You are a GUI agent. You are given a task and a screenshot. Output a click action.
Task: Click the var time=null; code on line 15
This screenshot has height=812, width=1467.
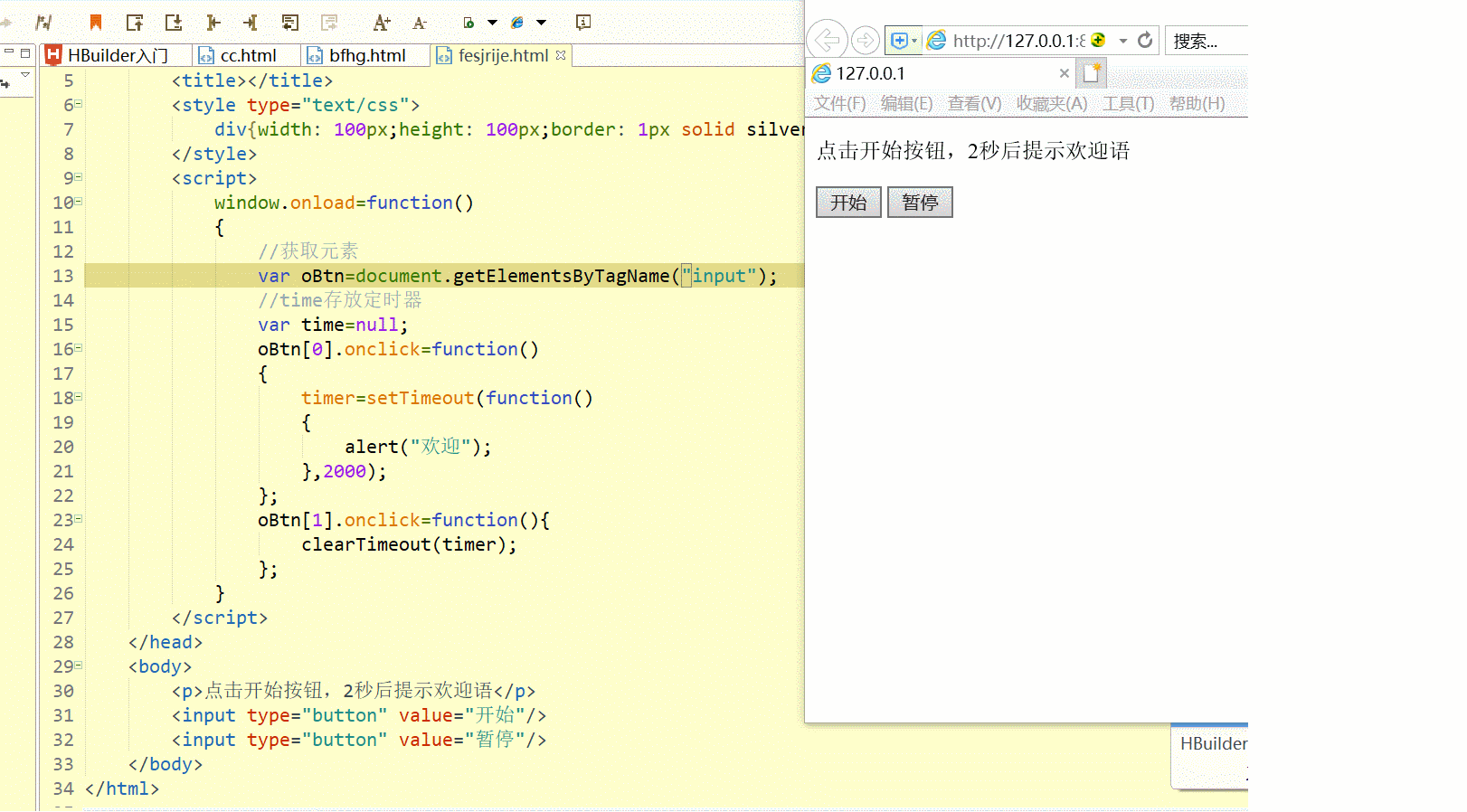coord(333,325)
